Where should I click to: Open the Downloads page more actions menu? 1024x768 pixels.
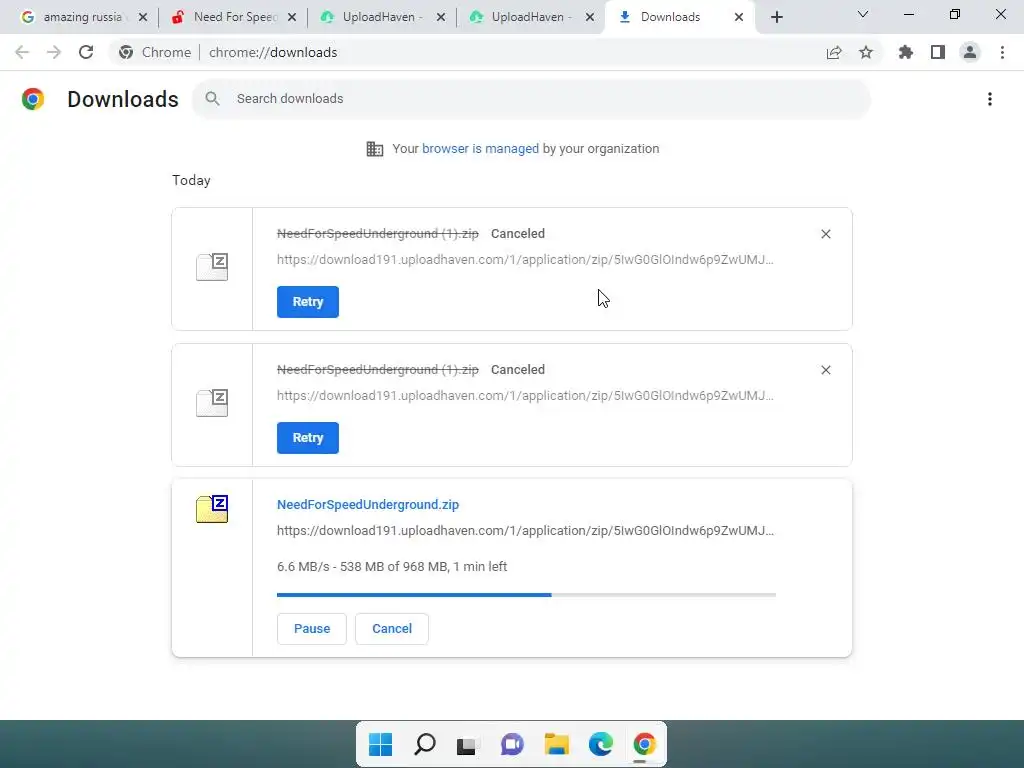(990, 99)
